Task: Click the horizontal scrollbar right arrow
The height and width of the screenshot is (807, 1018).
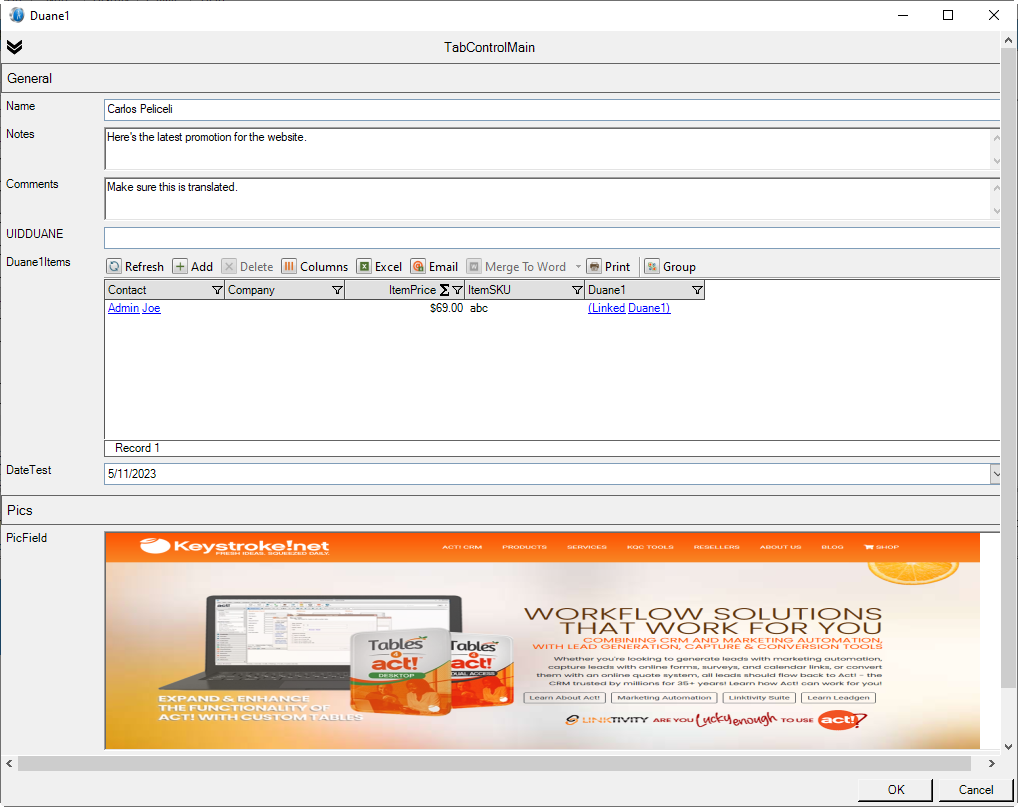Action: point(991,764)
